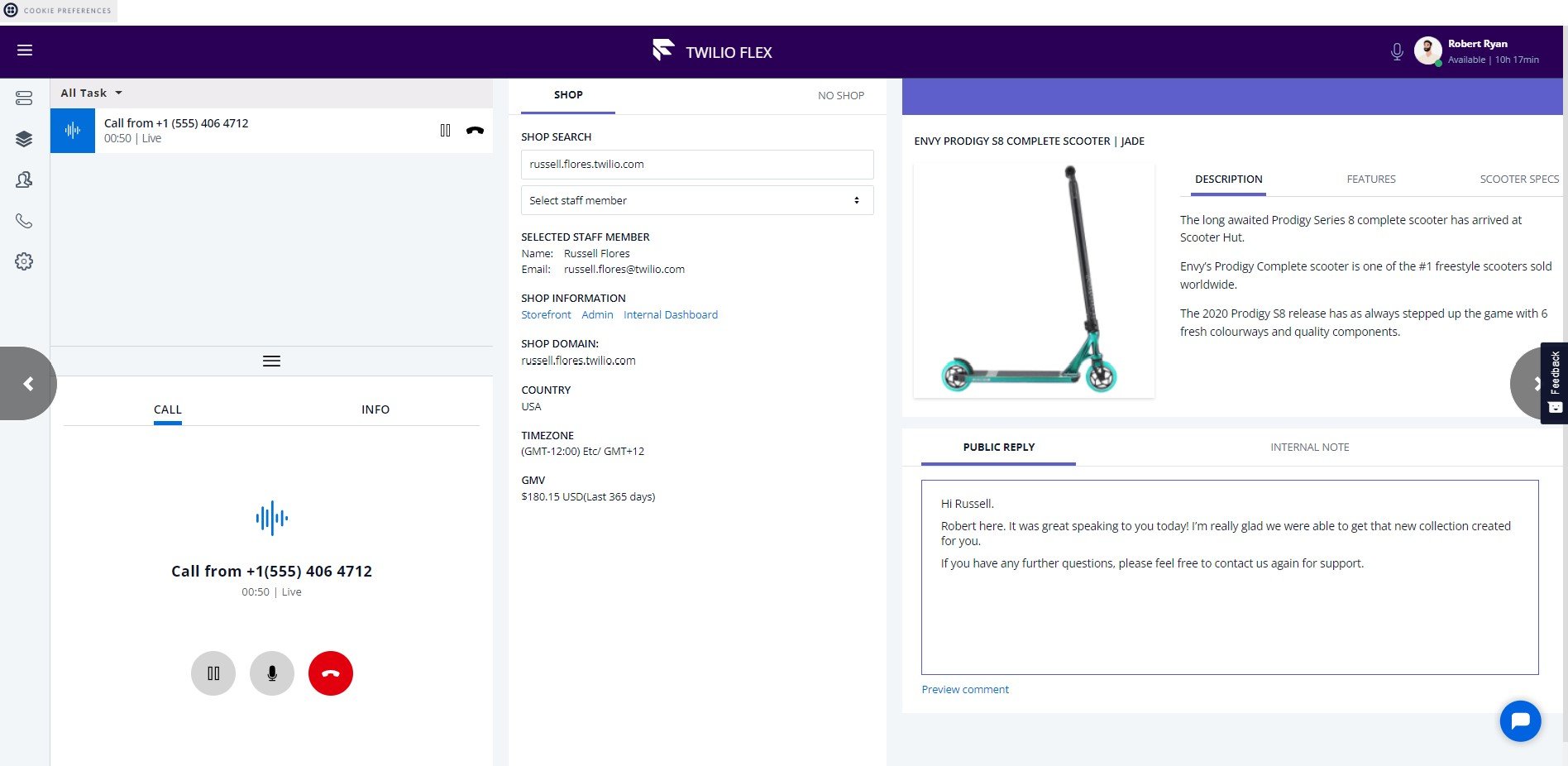Click the blue call waveform task icon
This screenshot has width=1568, height=766.
(x=73, y=131)
